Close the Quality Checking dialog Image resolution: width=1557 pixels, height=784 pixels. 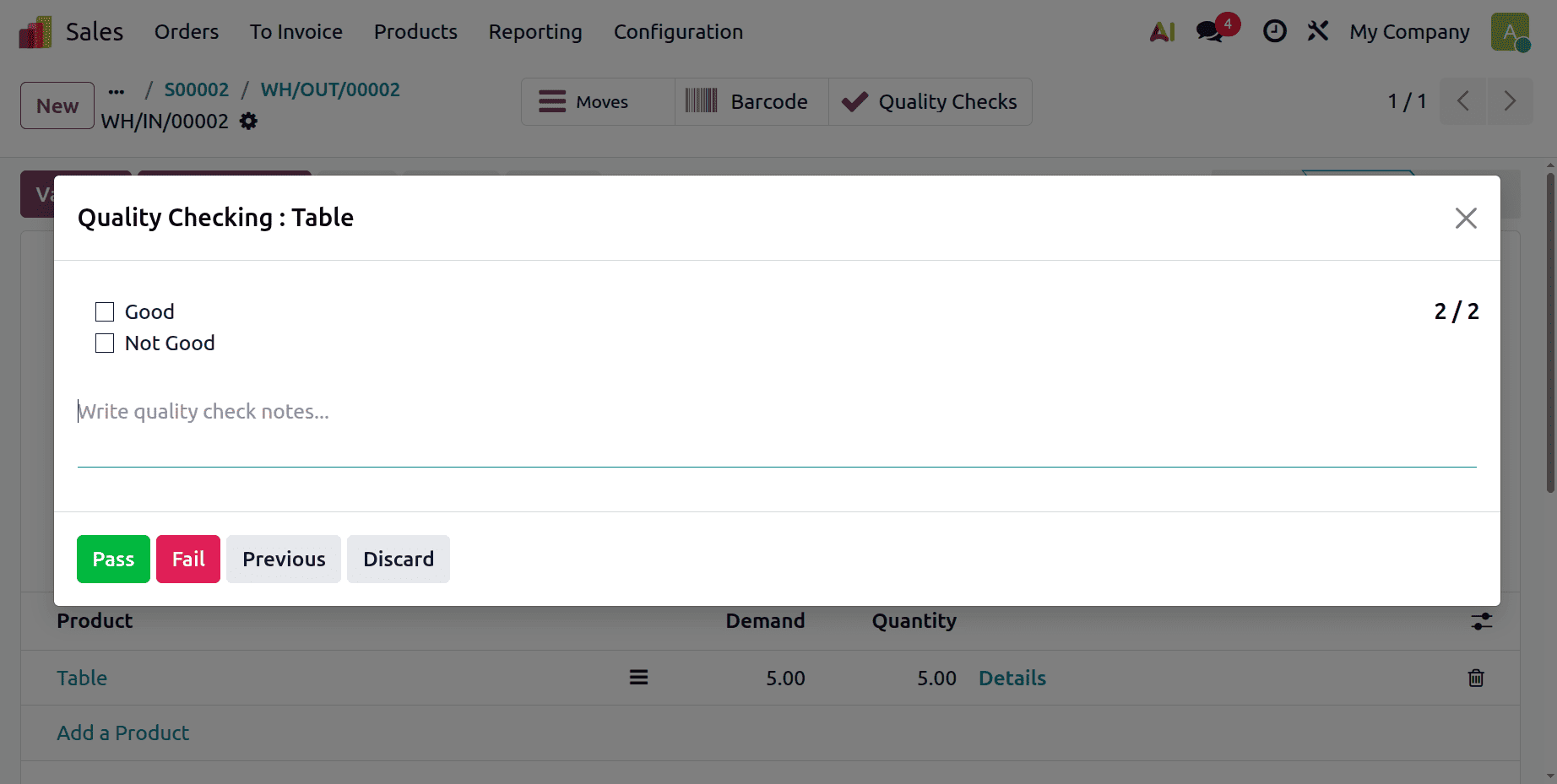[x=1466, y=219]
